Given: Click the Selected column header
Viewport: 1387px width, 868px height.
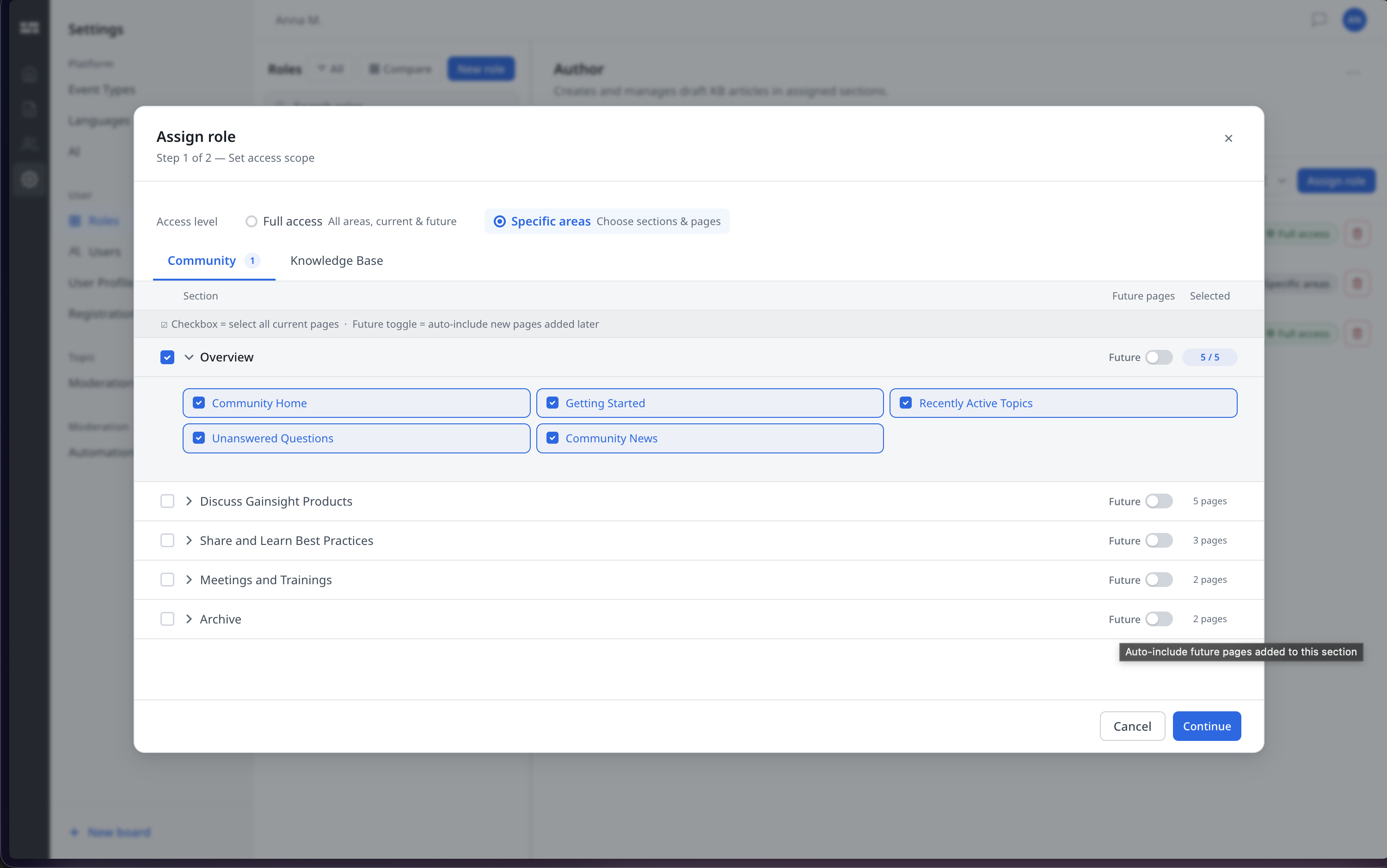Looking at the screenshot, I should (1209, 296).
